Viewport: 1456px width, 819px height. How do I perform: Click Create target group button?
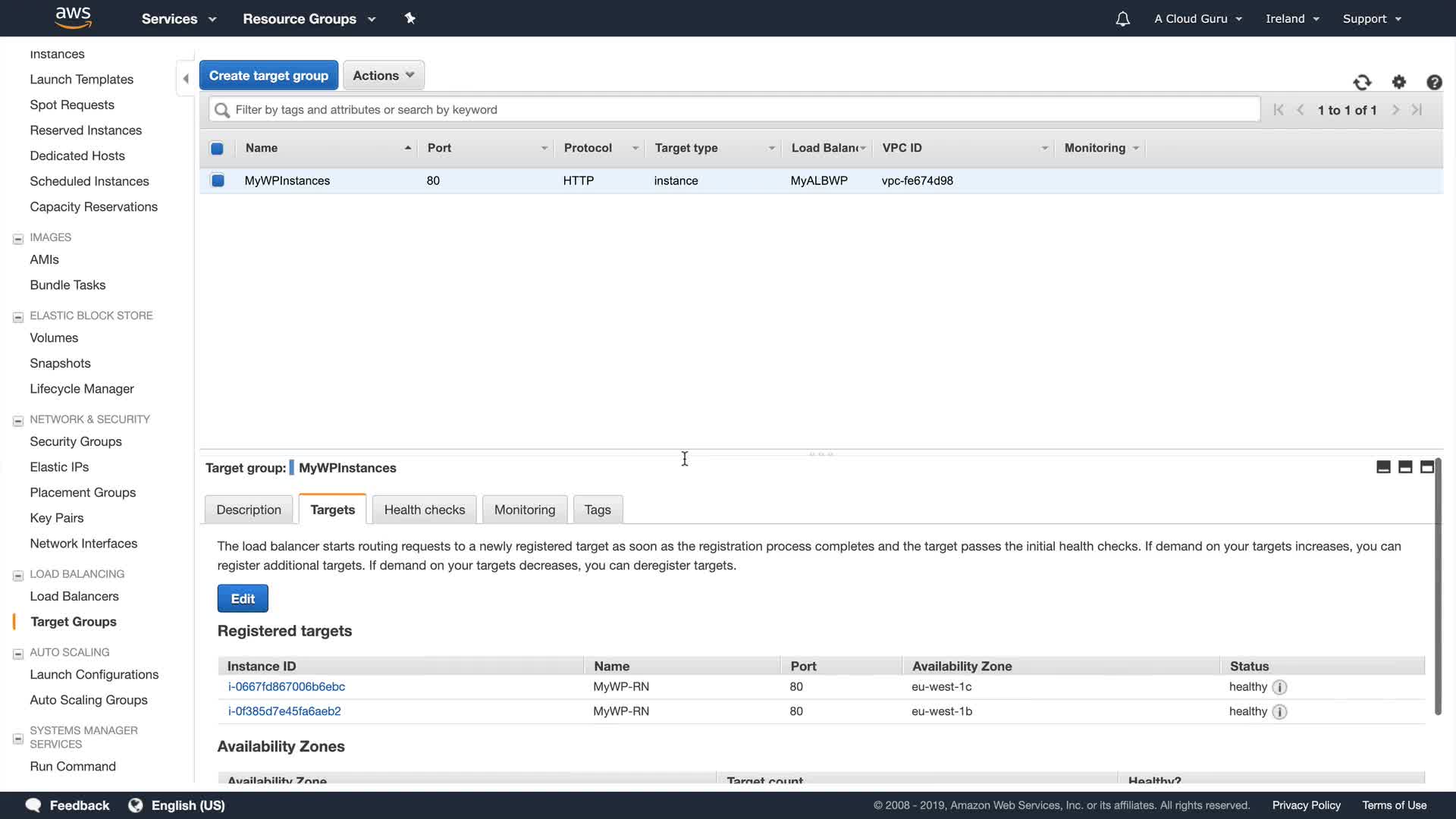coord(268,75)
